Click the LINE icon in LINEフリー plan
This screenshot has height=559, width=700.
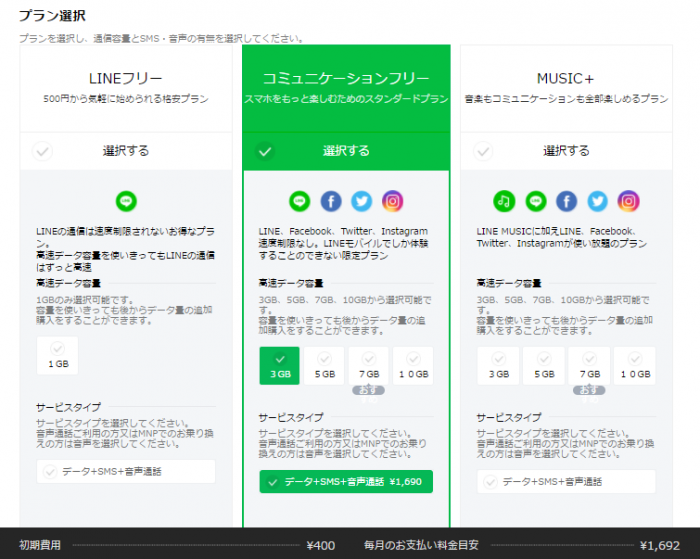(126, 201)
